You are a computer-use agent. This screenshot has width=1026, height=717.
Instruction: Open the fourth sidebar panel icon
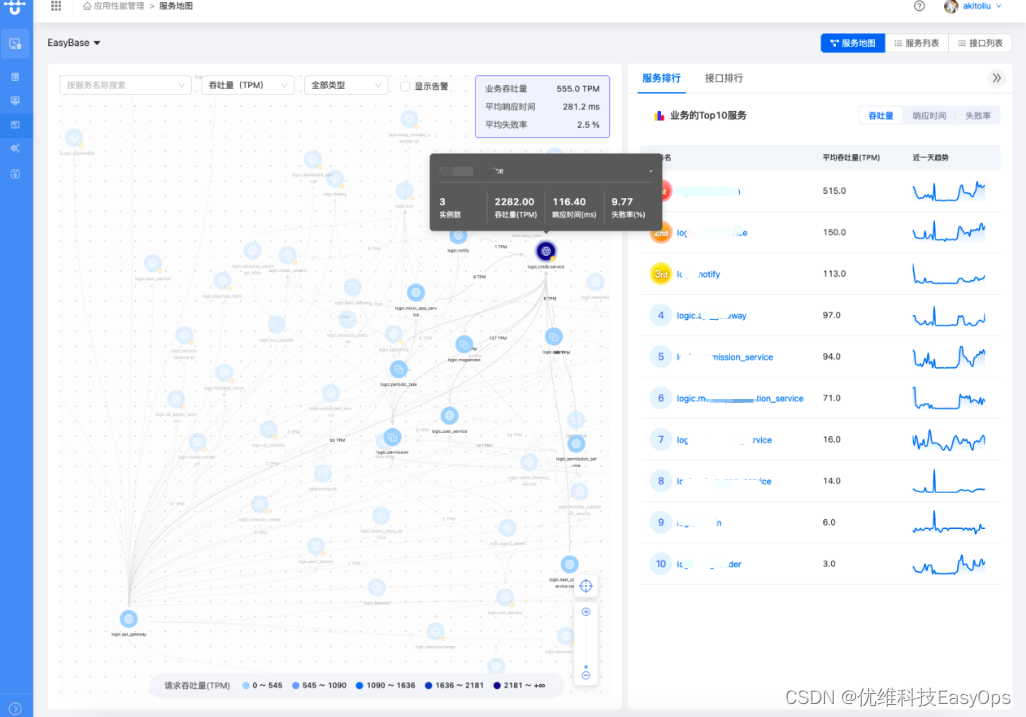pyautogui.click(x=15, y=124)
